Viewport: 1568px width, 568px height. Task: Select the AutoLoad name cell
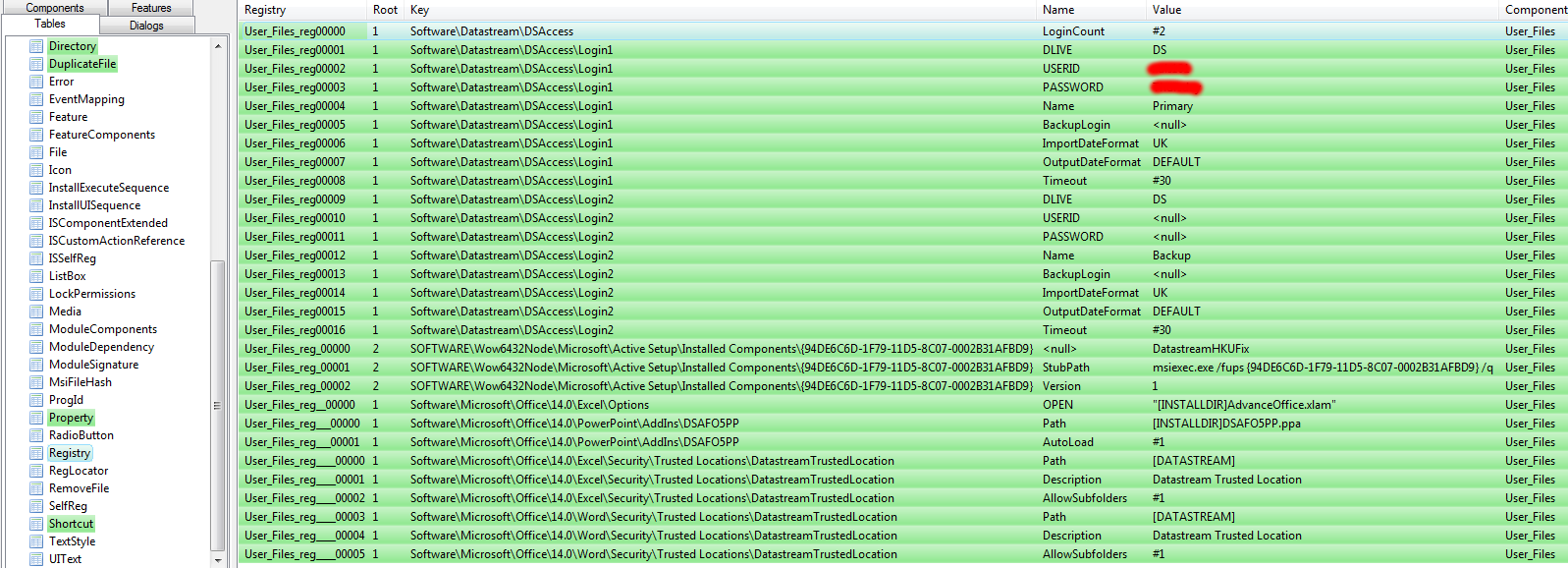point(1067,442)
